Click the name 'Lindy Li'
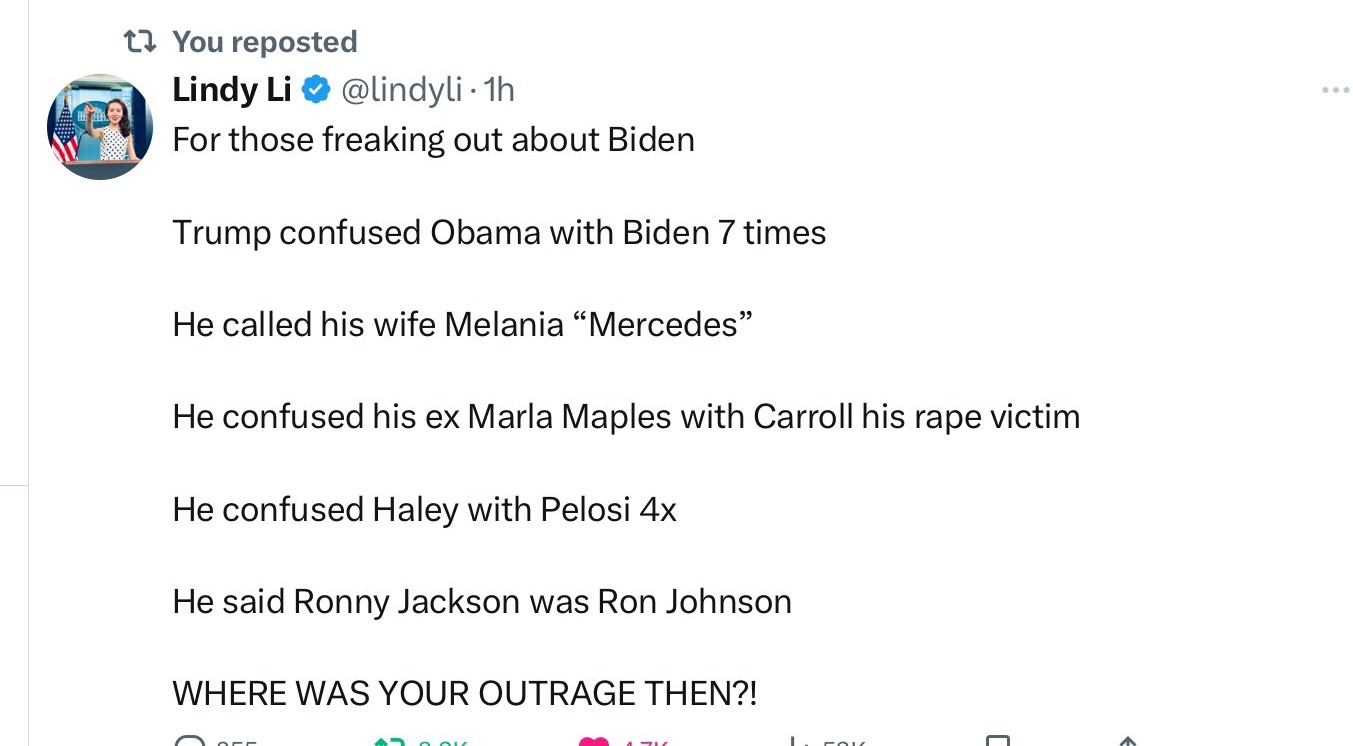The height and width of the screenshot is (746, 1353). [x=231, y=89]
